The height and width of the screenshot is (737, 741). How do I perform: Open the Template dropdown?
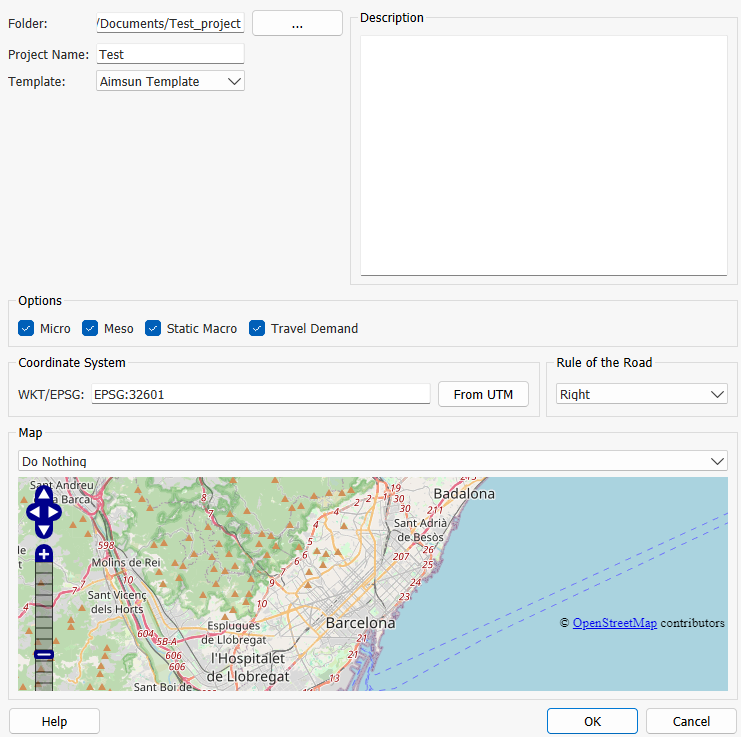tap(171, 82)
